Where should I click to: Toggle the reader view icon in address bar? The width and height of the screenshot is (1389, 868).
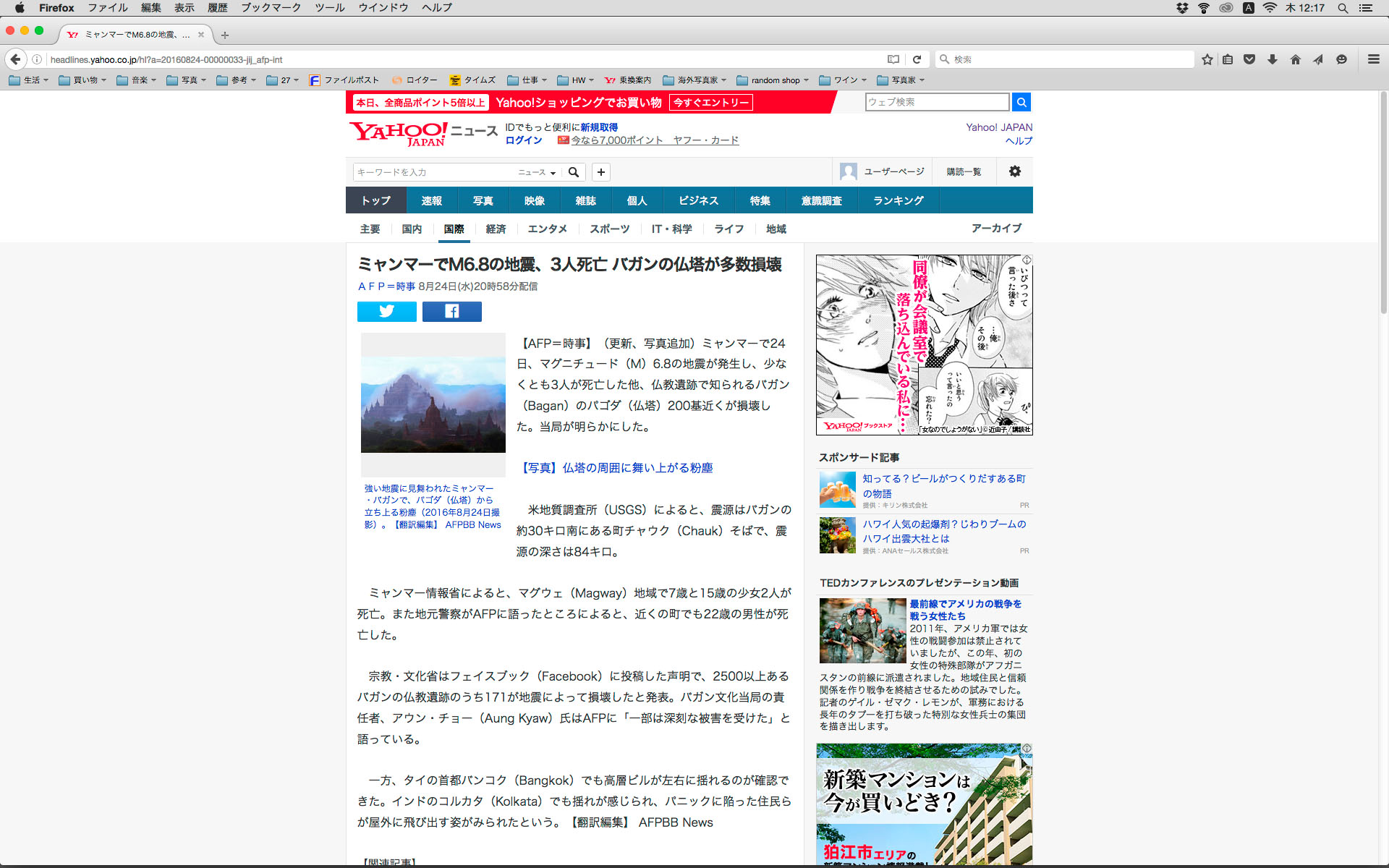(893, 59)
